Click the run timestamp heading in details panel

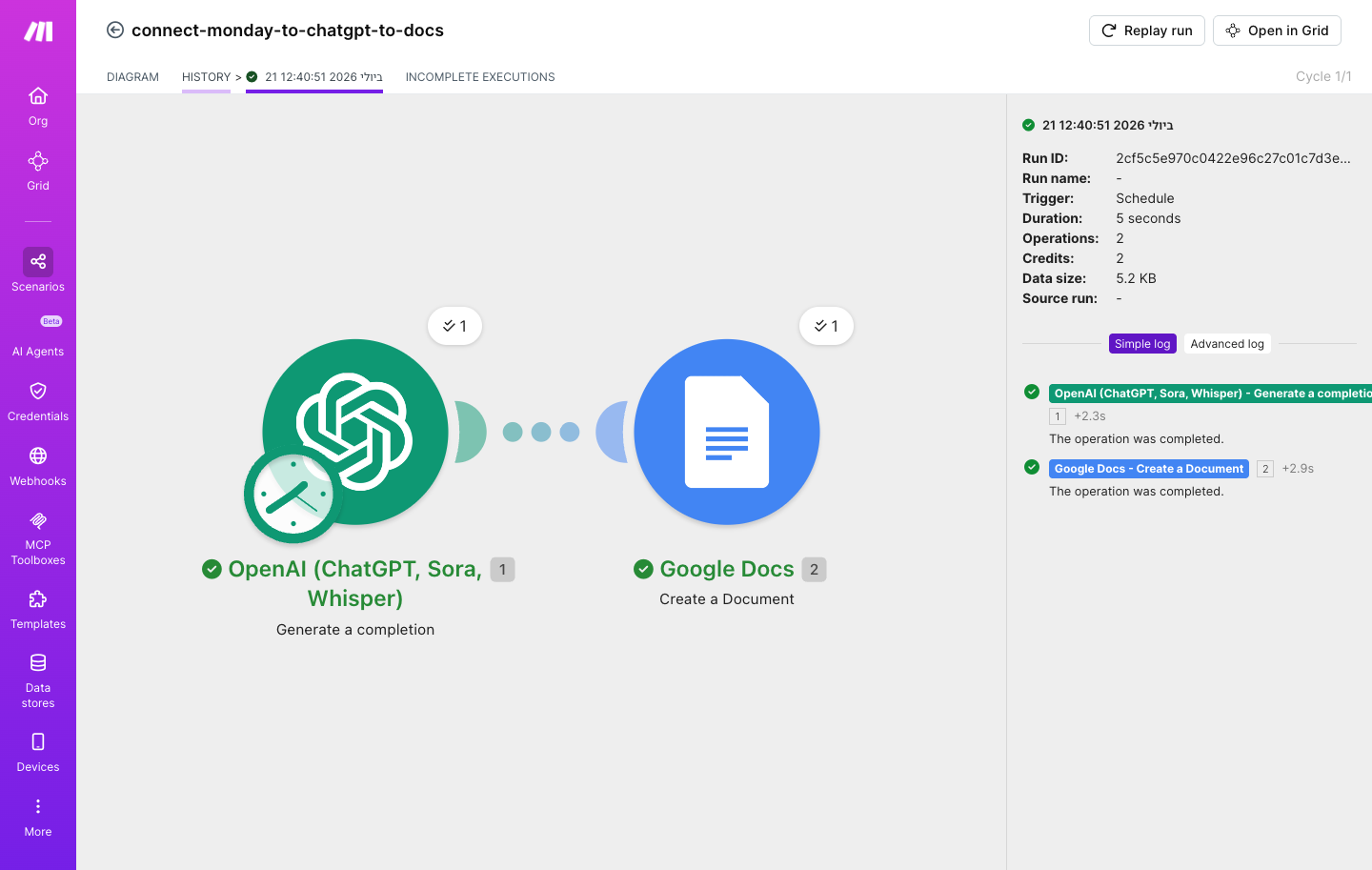pos(1107,125)
